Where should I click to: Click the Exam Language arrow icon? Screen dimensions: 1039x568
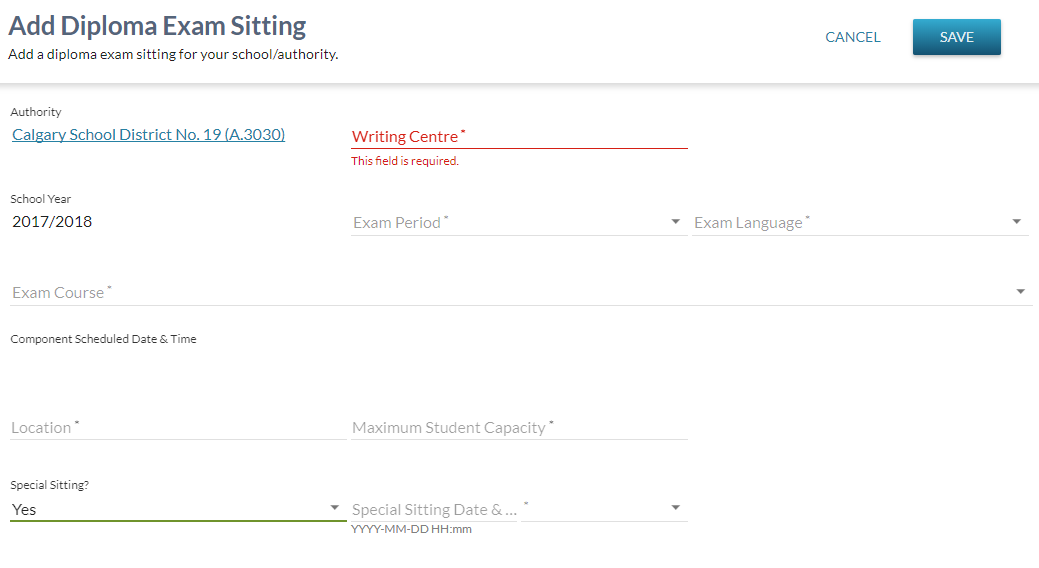(1017, 222)
